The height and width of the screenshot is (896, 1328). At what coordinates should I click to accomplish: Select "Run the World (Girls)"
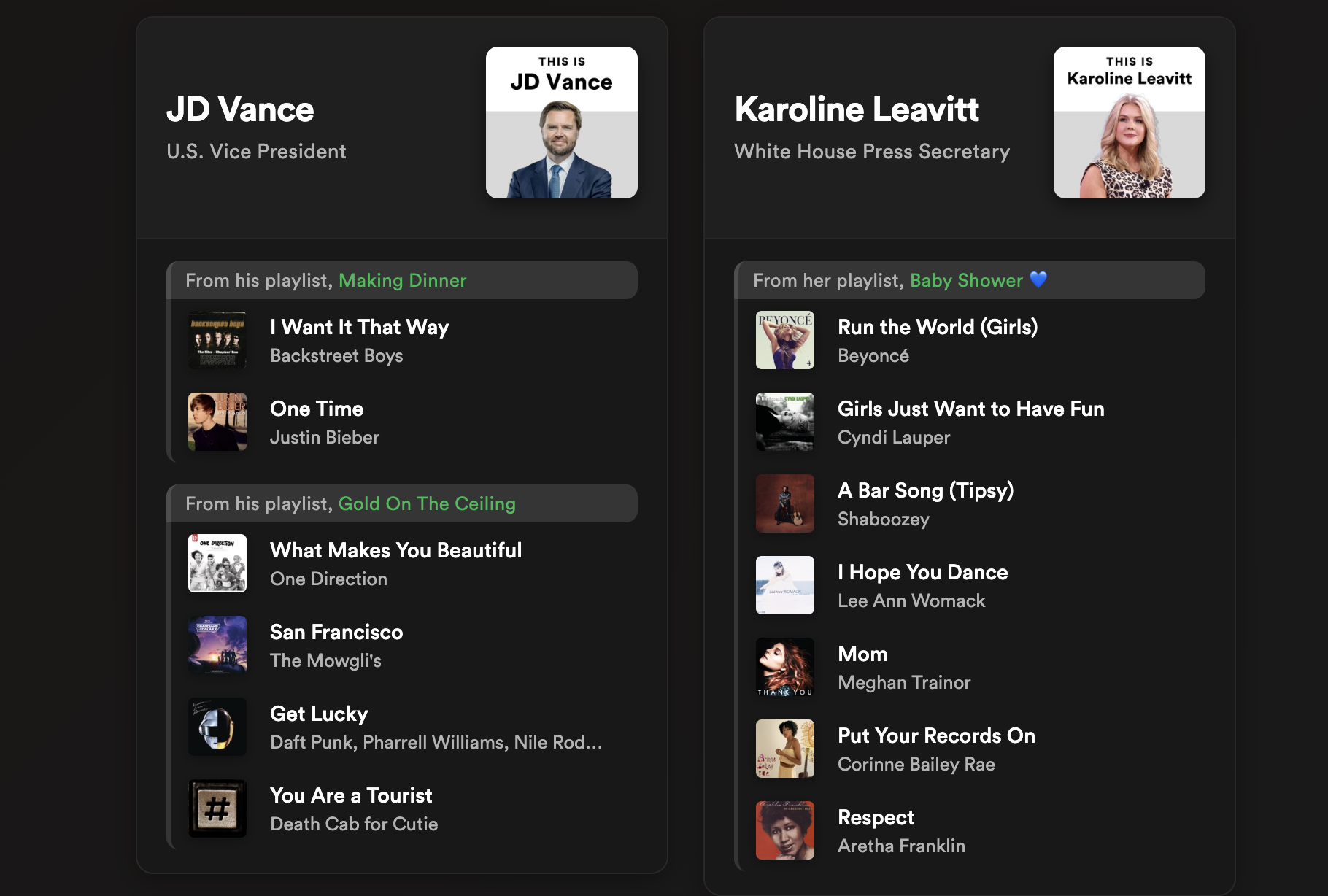pyautogui.click(x=939, y=328)
